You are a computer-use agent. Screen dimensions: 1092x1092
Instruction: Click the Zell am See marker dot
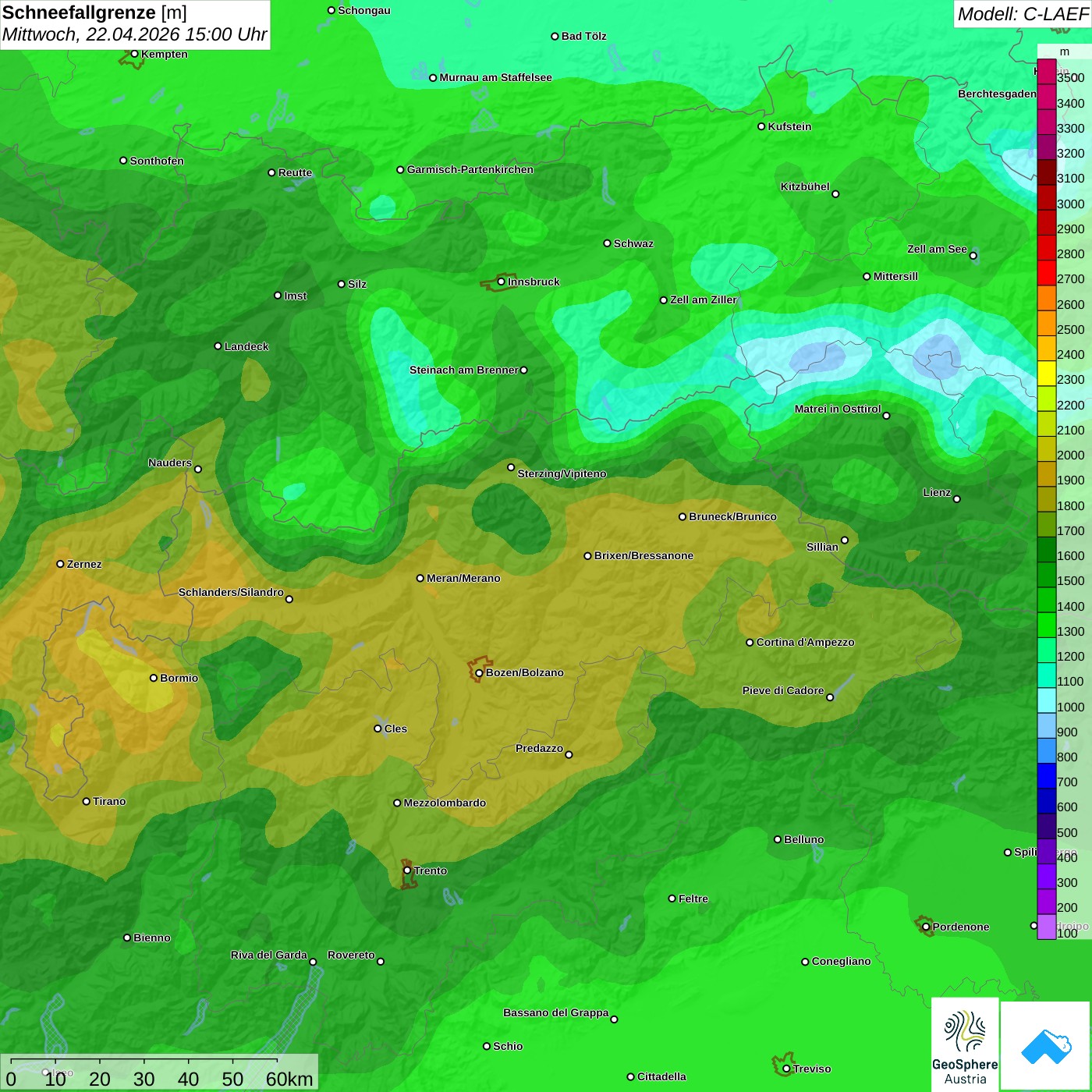973,256
